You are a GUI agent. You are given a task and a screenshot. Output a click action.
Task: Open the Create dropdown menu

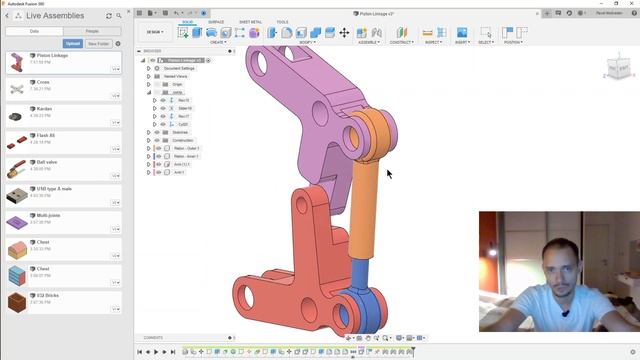coord(218,42)
